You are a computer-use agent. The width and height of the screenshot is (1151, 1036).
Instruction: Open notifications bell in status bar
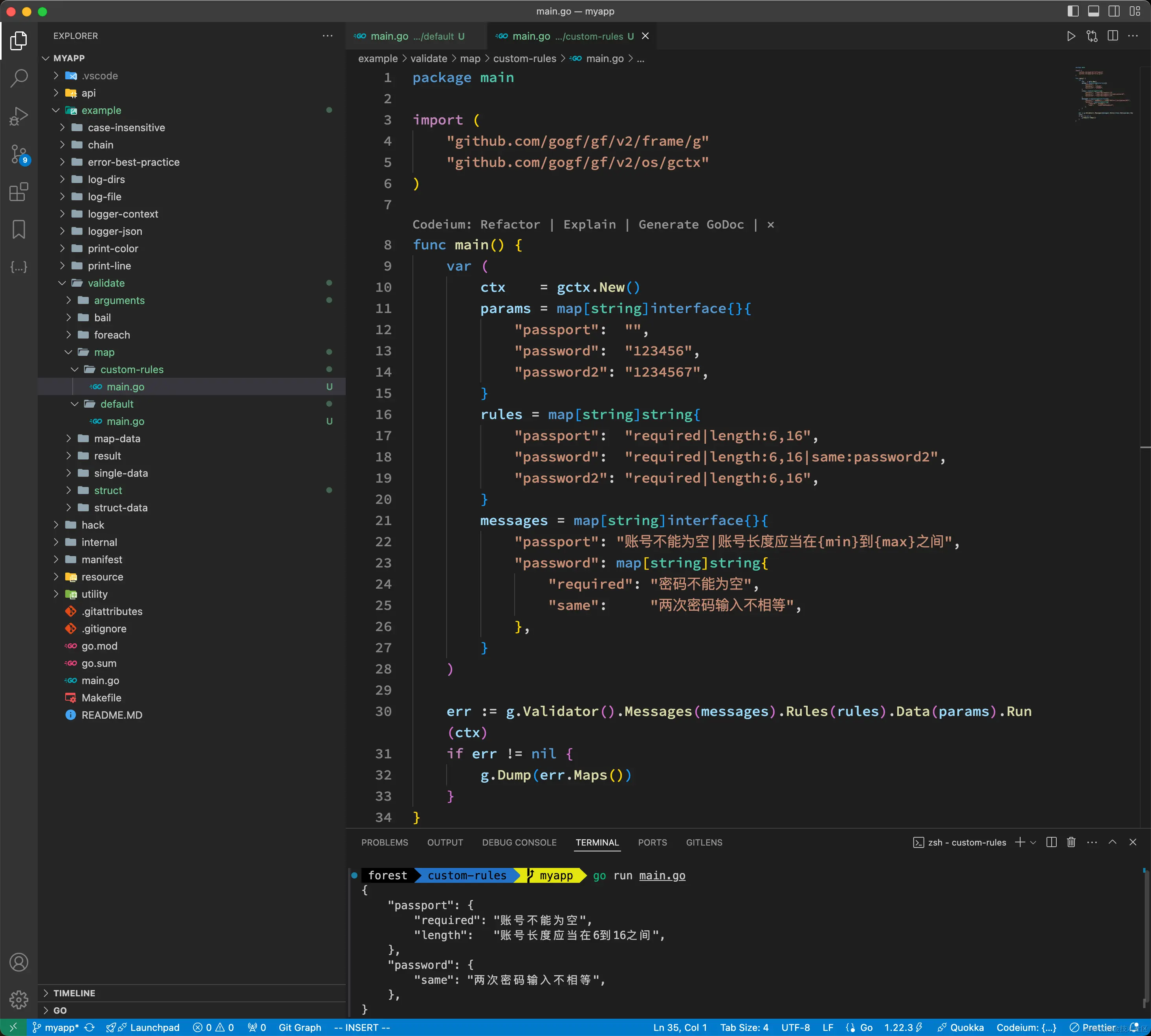(x=1135, y=1027)
